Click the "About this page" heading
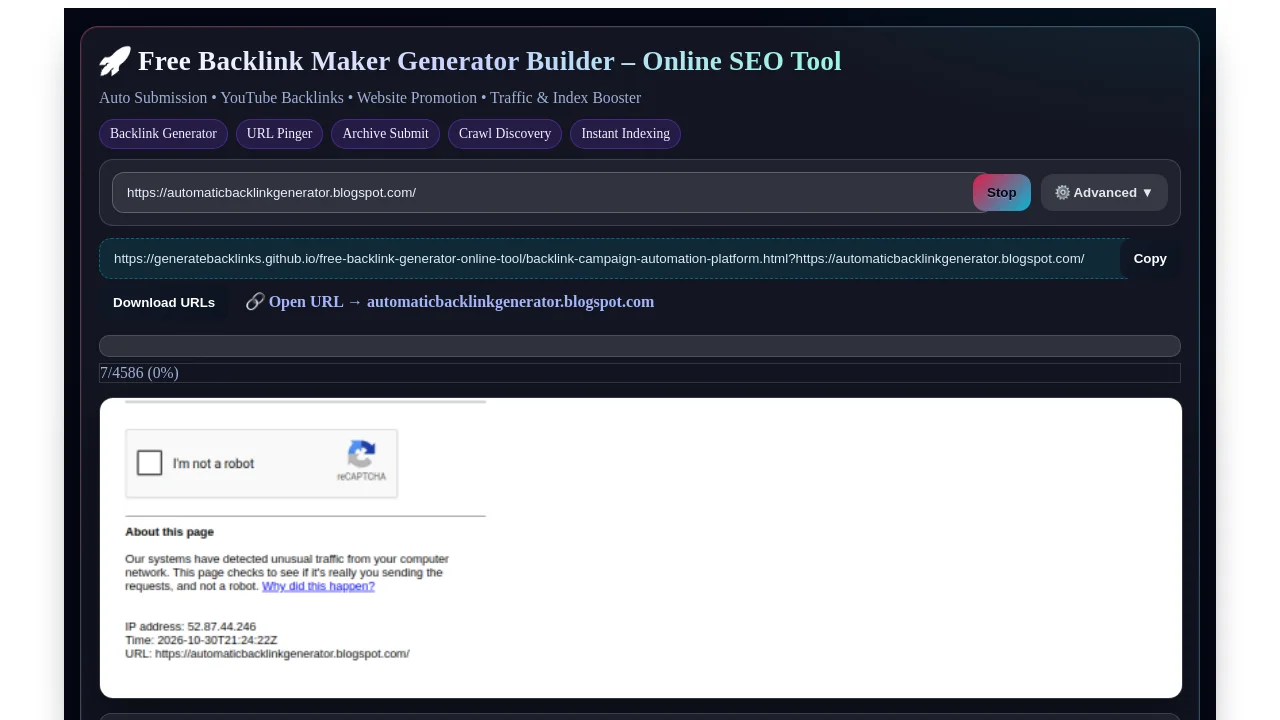 click(170, 532)
